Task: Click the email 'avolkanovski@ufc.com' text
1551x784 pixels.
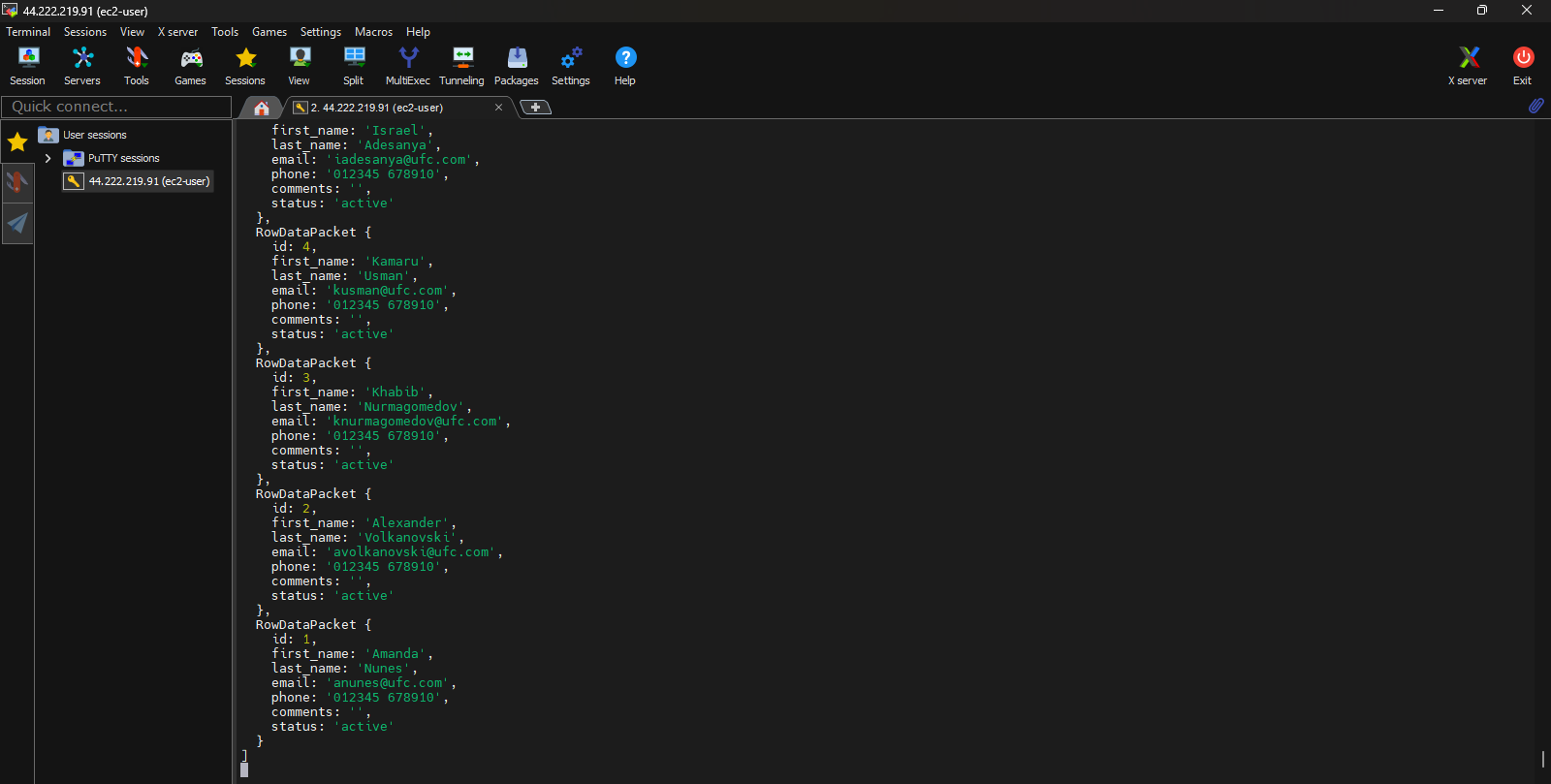Action: pos(411,552)
